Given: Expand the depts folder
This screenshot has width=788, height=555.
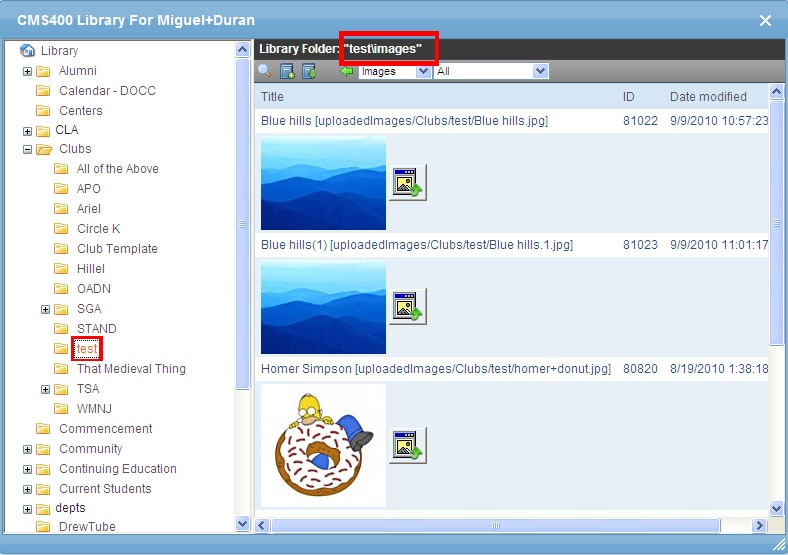Looking at the screenshot, I should pos(28,509).
